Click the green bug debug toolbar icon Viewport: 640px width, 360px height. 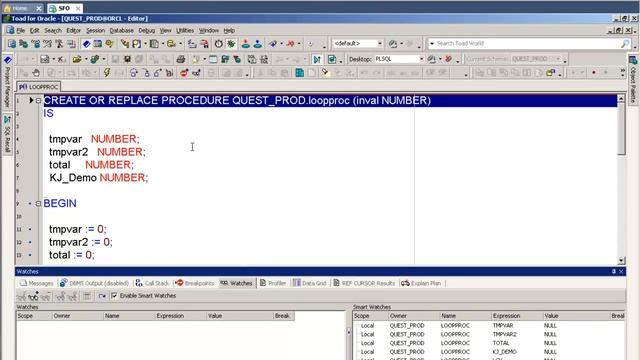click(x=231, y=44)
